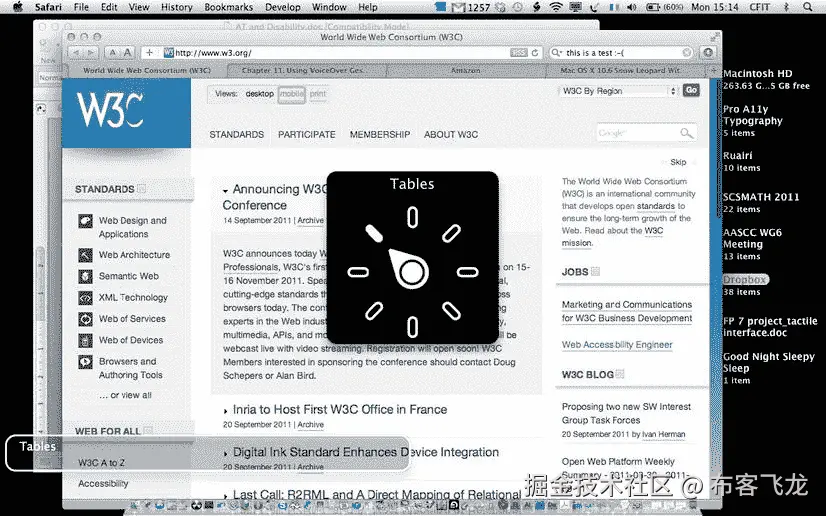
Task: Open the RSS feed icon beside WEB FOR ALL
Action: [x=148, y=430]
